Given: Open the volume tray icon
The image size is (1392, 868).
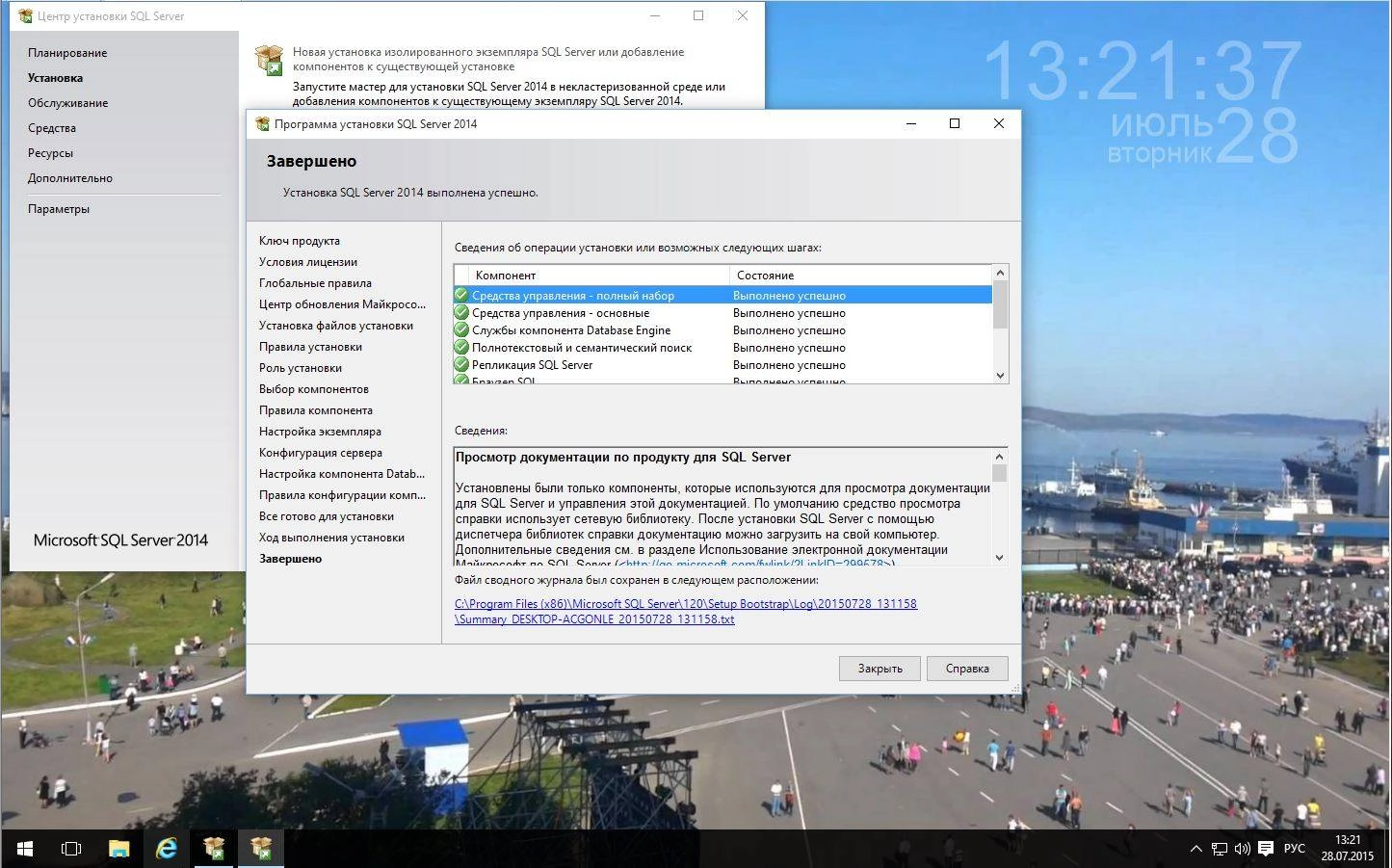Looking at the screenshot, I should click(1243, 849).
